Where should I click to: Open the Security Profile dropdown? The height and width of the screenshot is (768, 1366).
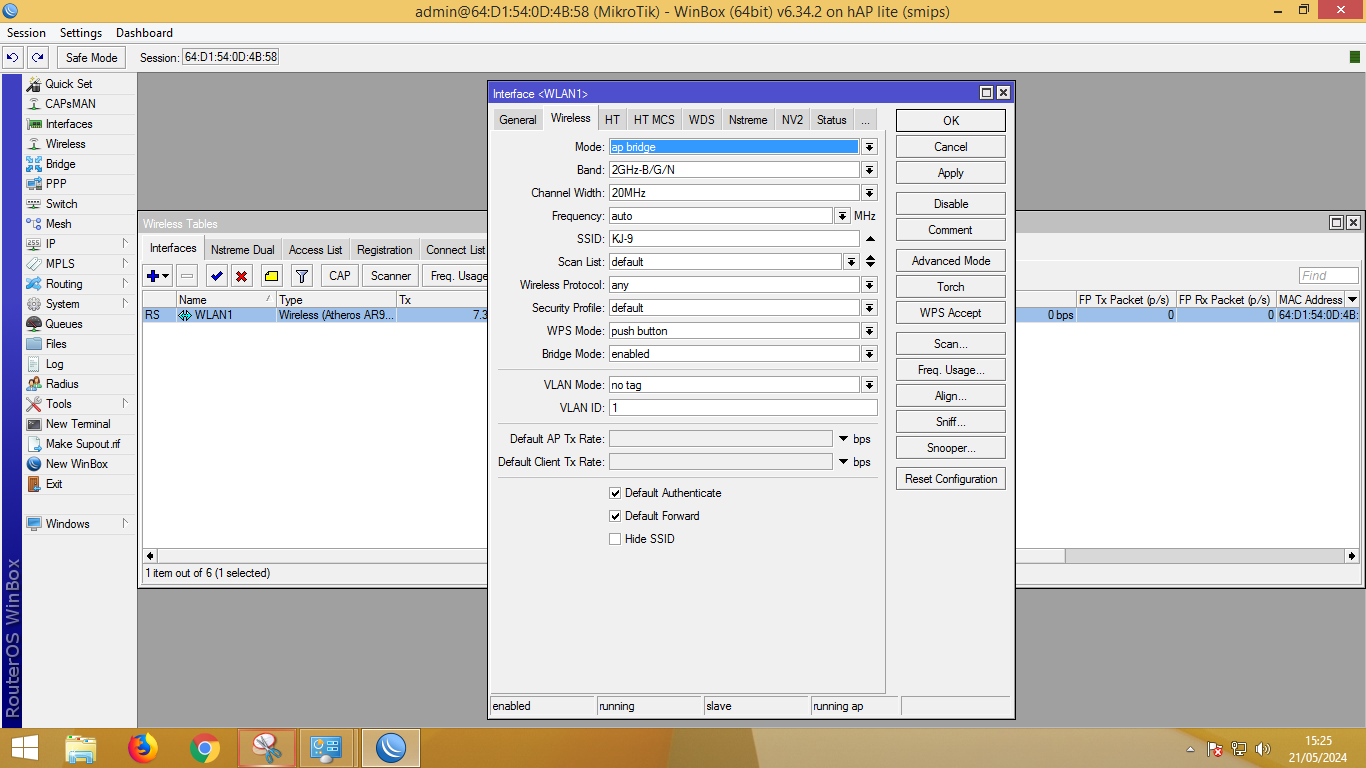click(x=869, y=308)
